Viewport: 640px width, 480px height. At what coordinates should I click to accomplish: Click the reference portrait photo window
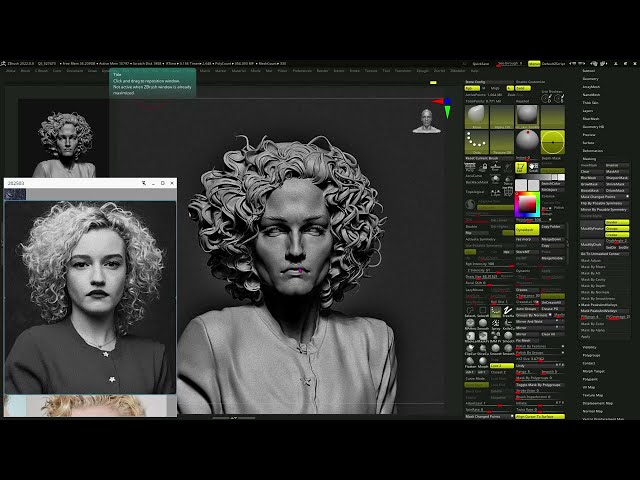[x=90, y=298]
